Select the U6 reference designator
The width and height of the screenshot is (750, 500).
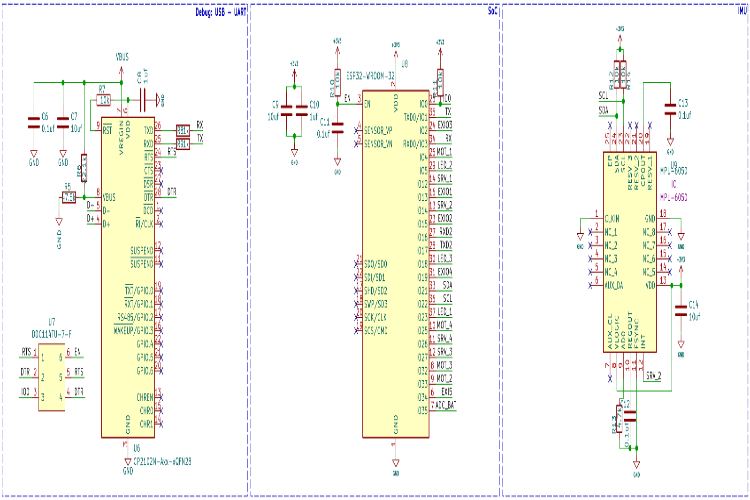tap(136, 448)
